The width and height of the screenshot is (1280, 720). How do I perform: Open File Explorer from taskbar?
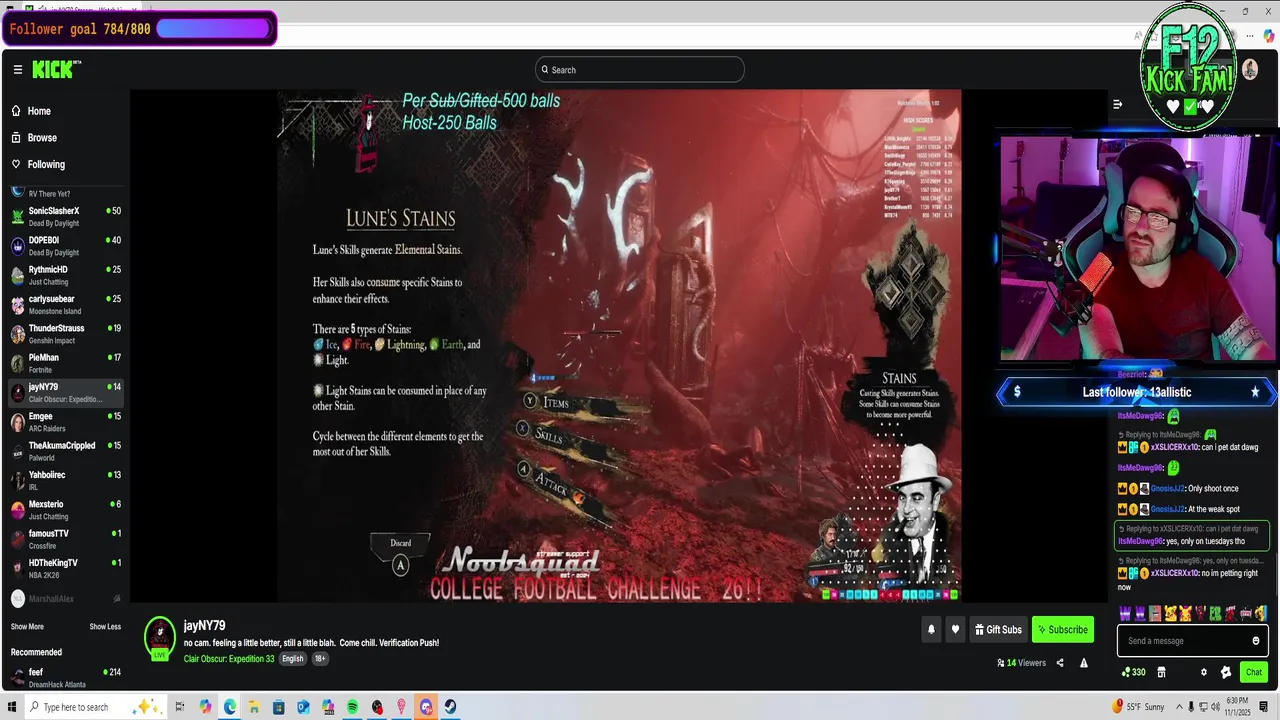click(x=254, y=707)
